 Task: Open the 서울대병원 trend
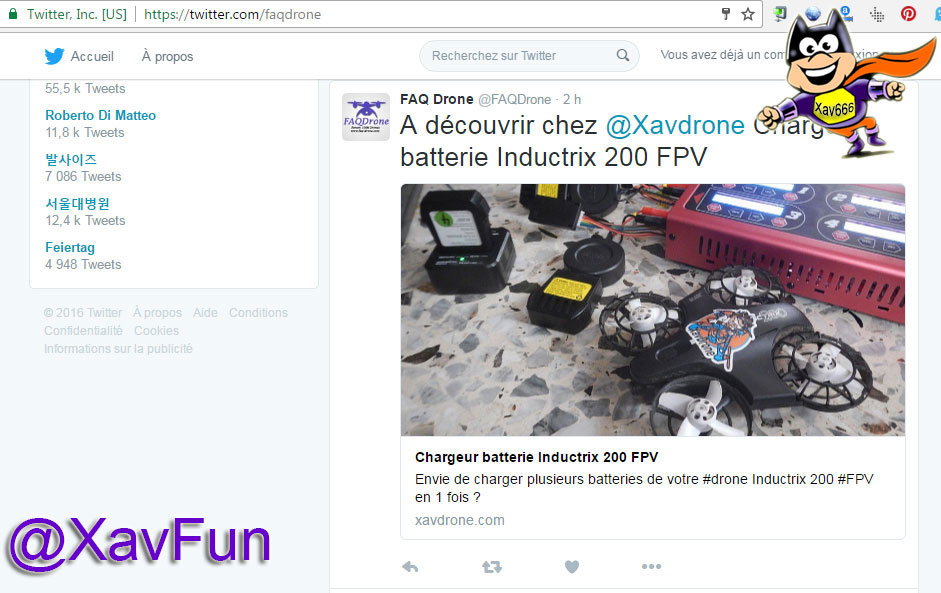(77, 203)
